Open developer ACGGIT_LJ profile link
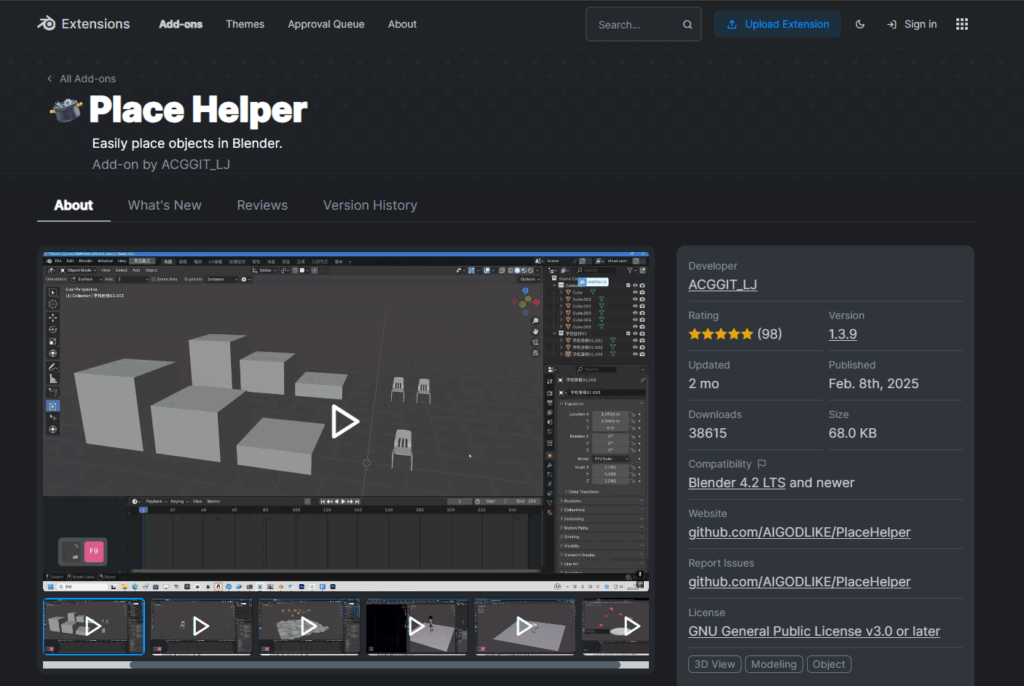The image size is (1024, 686). pos(722,284)
